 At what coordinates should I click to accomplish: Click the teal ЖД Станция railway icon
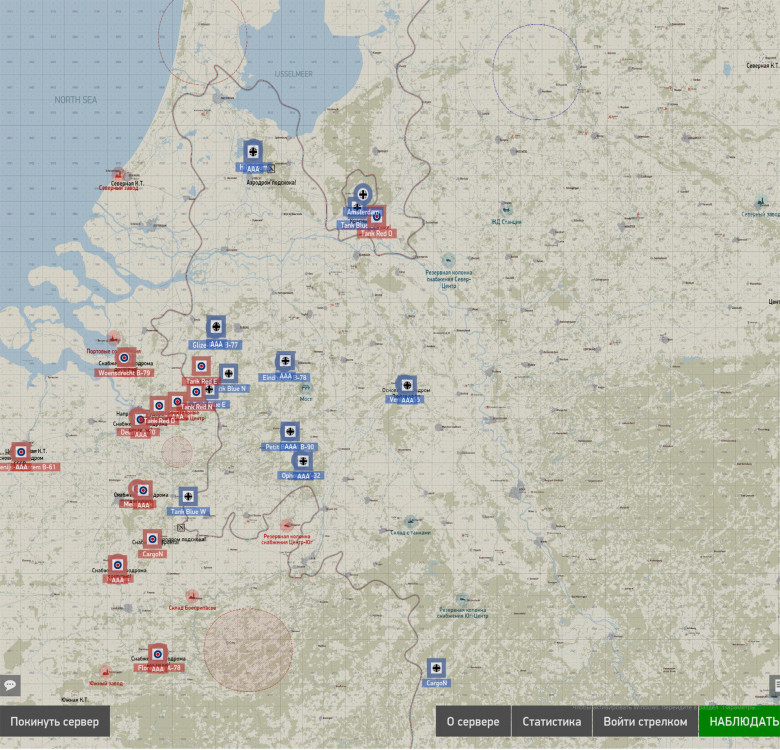tap(506, 208)
